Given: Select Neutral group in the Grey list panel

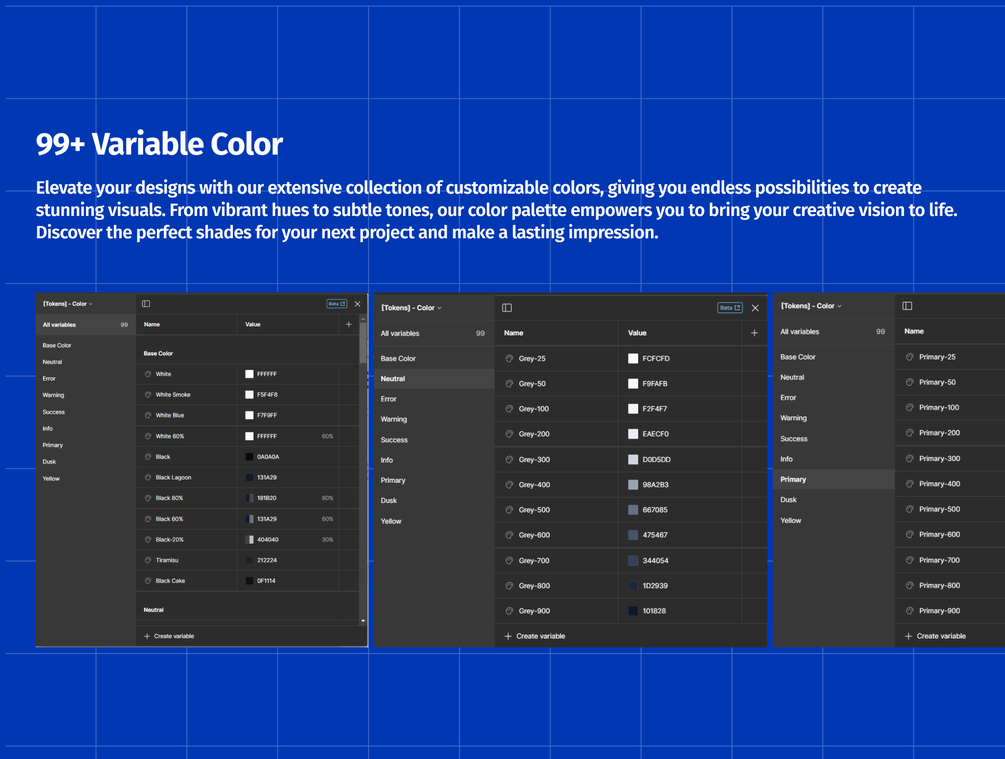Looking at the screenshot, I should [435, 379].
